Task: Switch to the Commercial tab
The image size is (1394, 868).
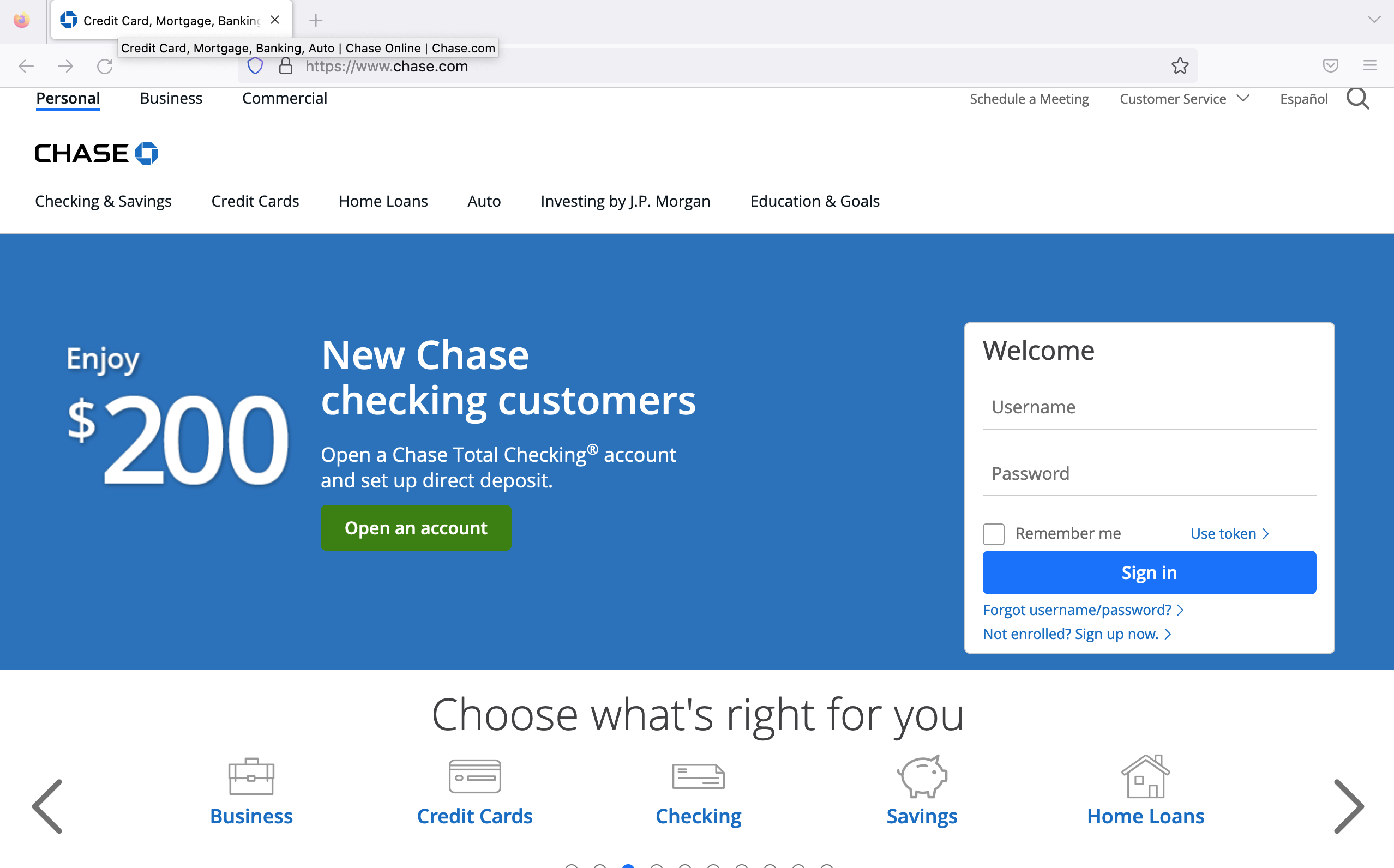Action: coord(284,98)
